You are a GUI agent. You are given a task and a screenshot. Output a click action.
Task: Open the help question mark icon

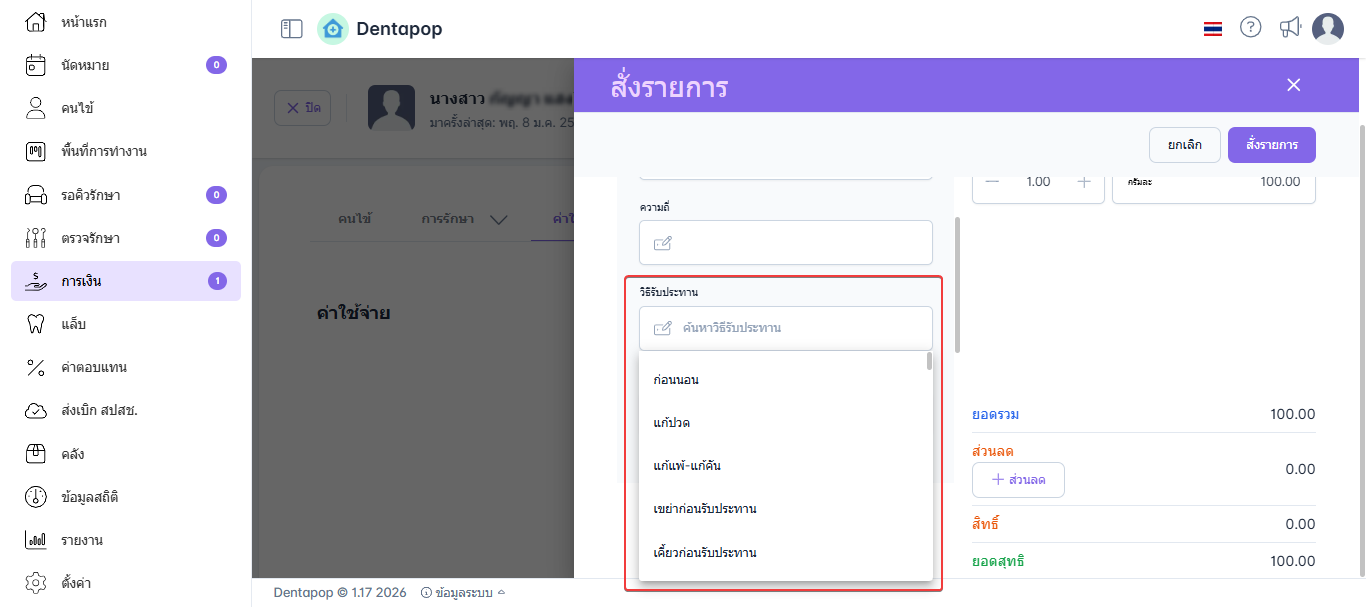click(x=1250, y=28)
